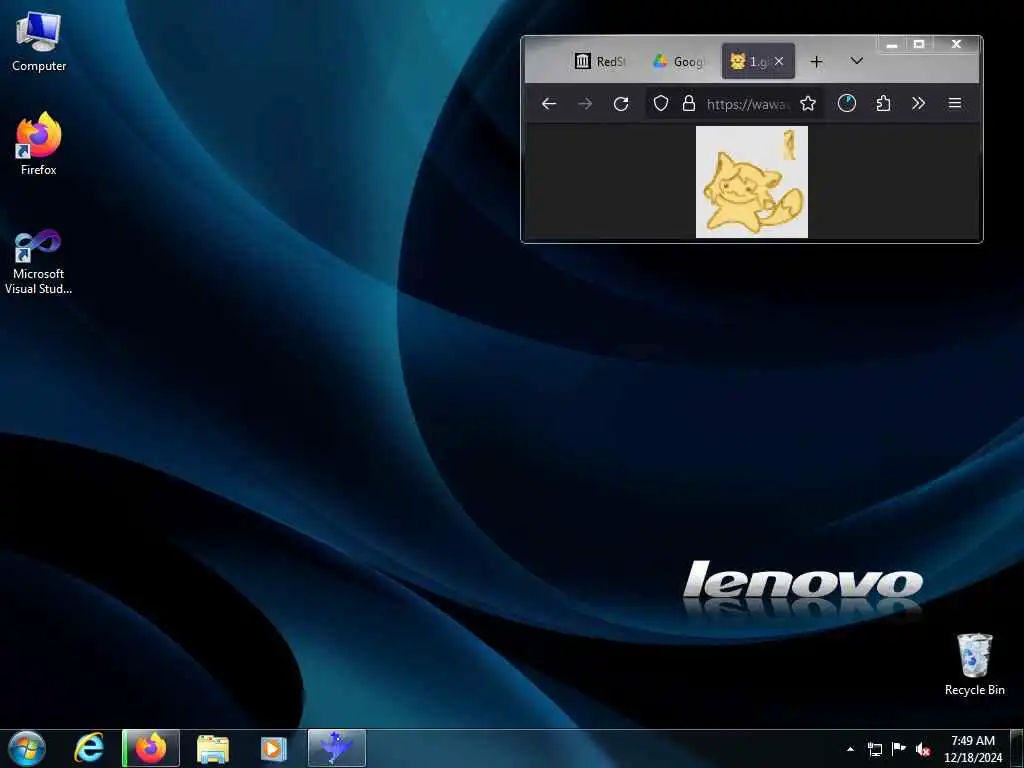Screen dimensions: 1024x768
Task: Open Action Center flag icon
Action: click(x=899, y=749)
